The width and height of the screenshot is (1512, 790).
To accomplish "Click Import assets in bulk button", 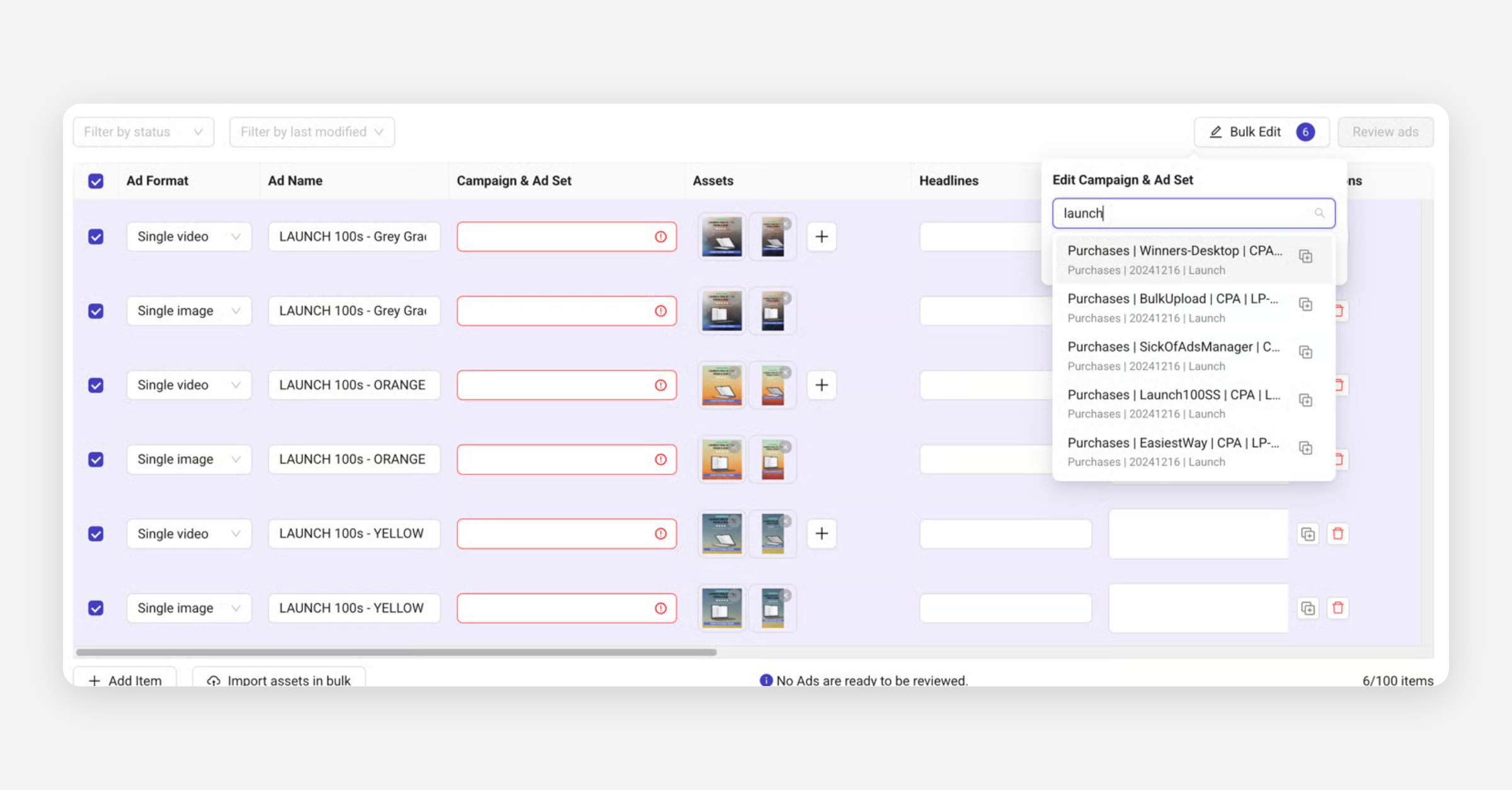I will click(x=279, y=680).
